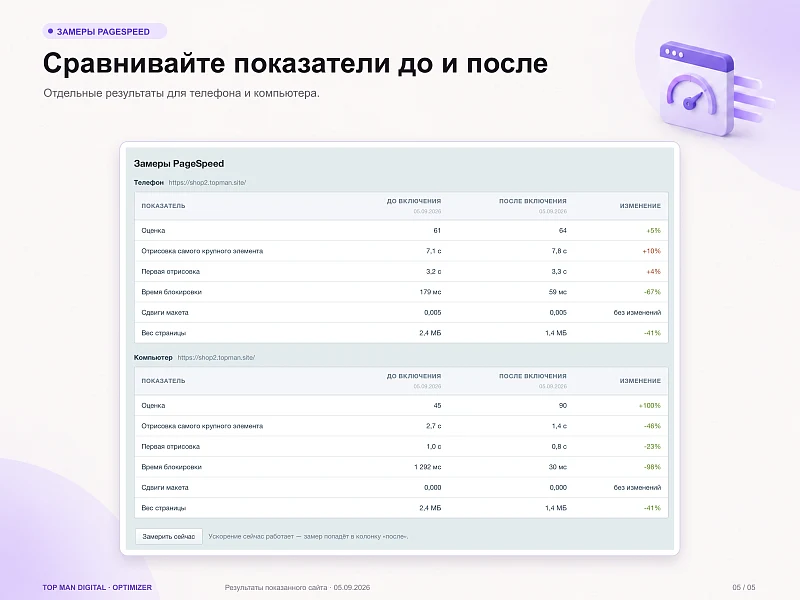Click the '3,2 с' value
The height and width of the screenshot is (600, 800).
[434, 271]
